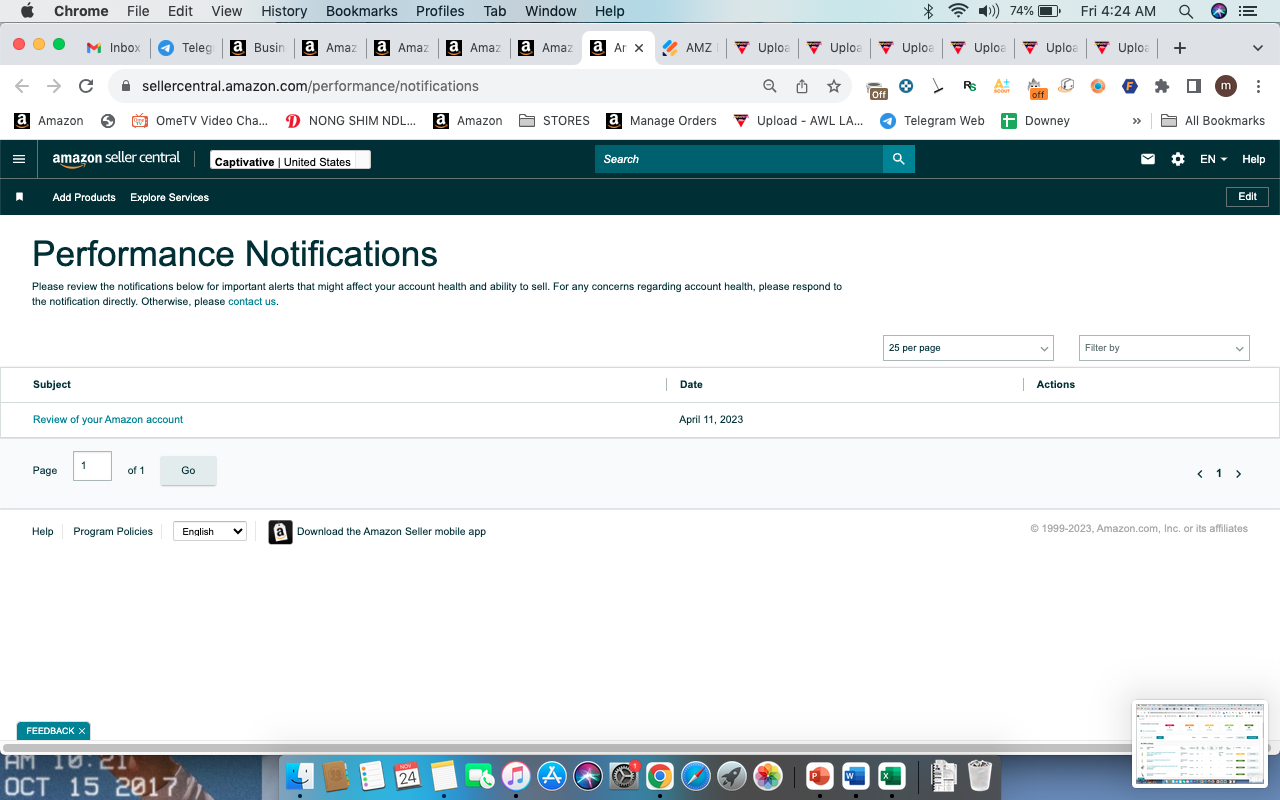1280x800 pixels.
Task: Open Add Products
Action: [84, 197]
